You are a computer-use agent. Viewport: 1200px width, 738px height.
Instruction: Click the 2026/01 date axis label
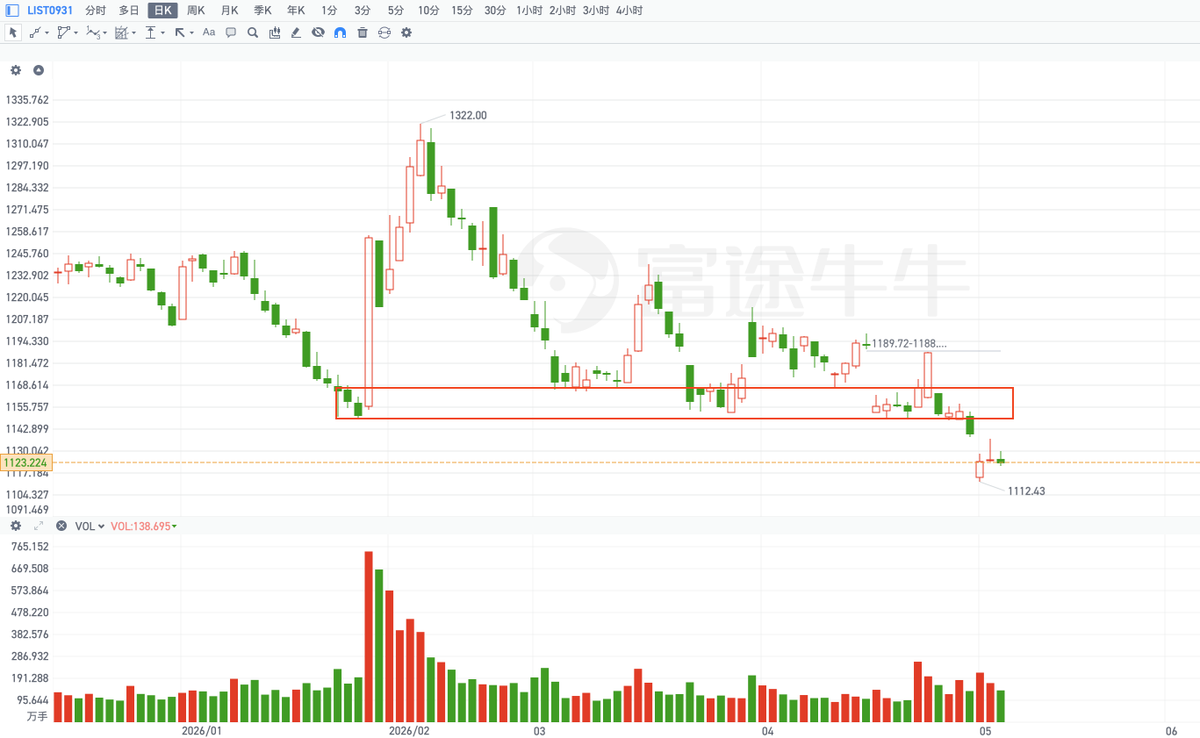click(201, 731)
